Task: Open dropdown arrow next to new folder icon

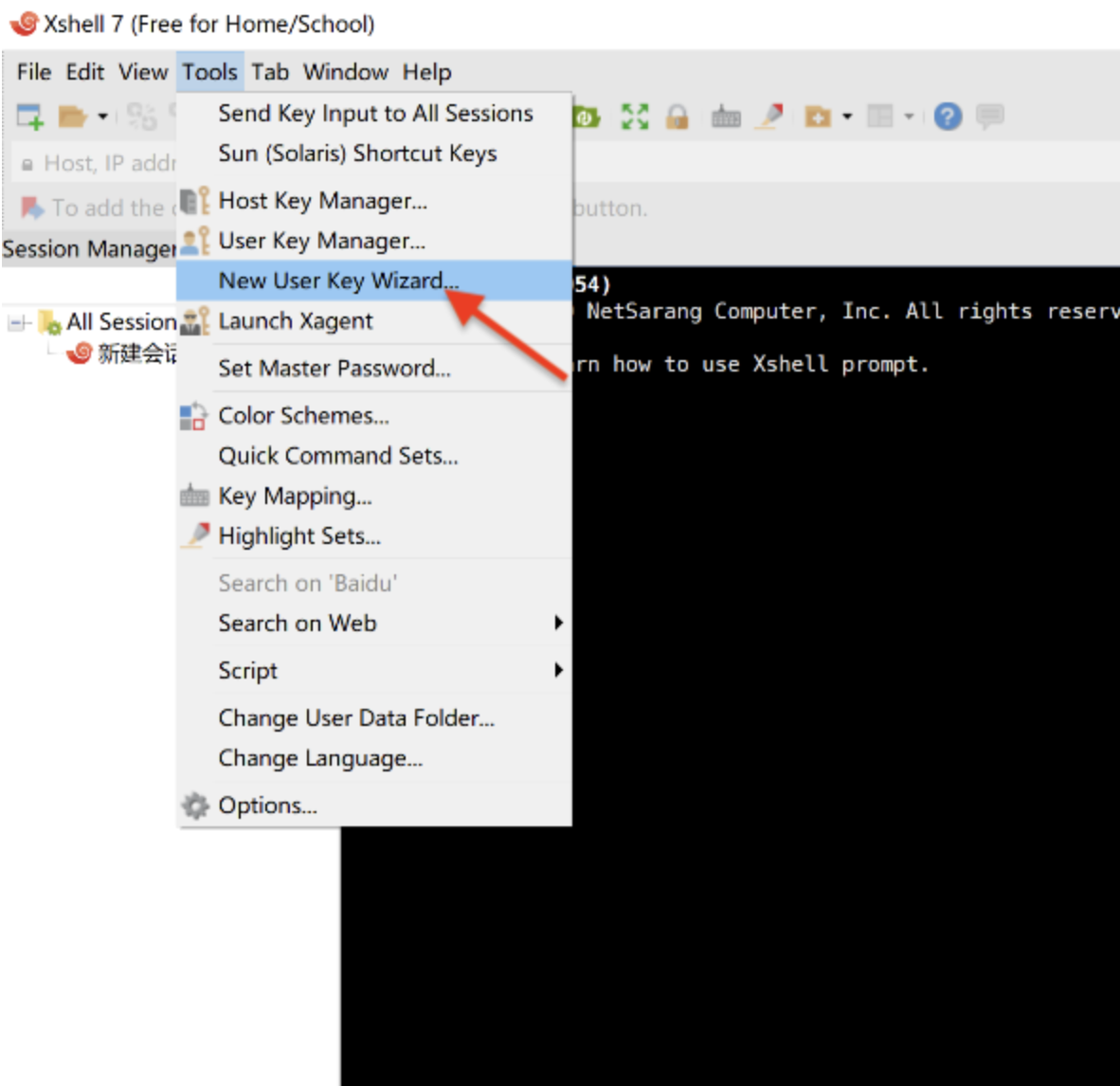Action: point(847,117)
